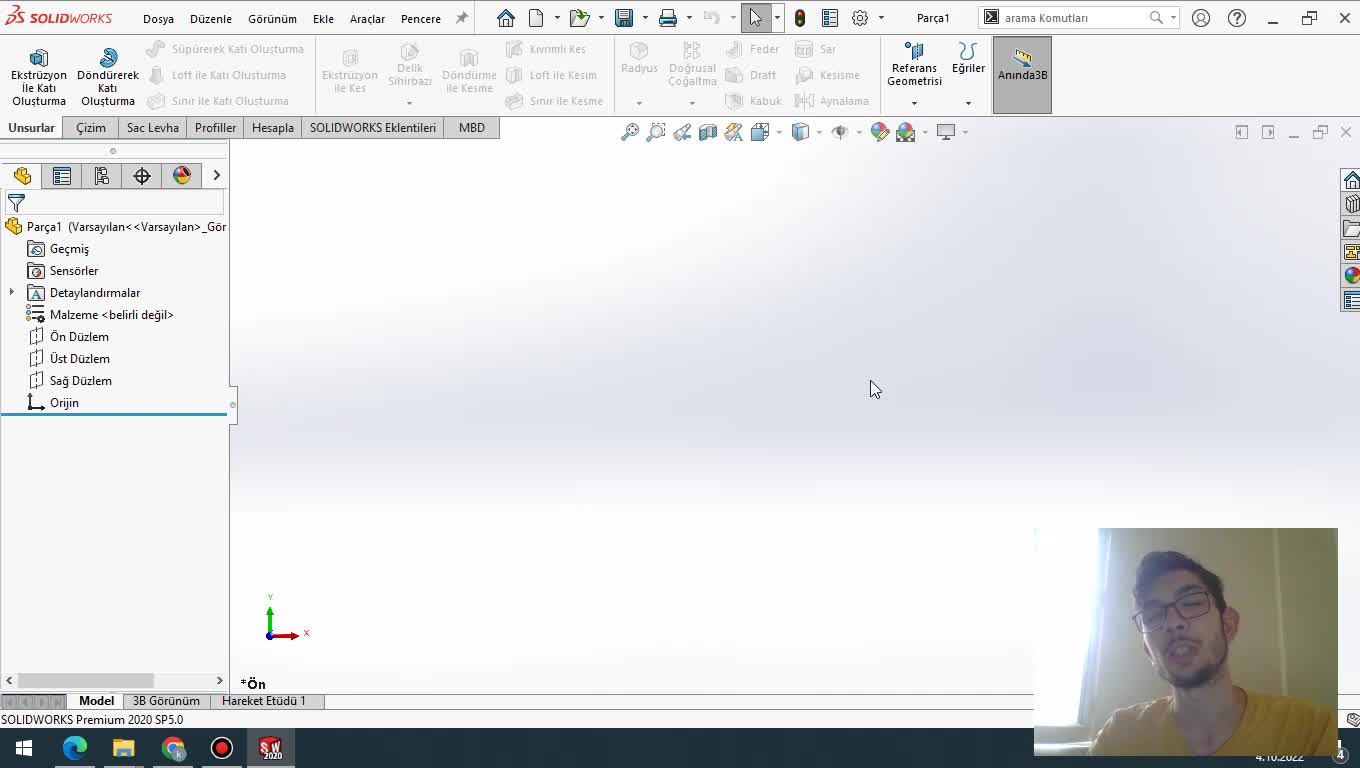Open Microsoft Edge from taskbar
Image resolution: width=1360 pixels, height=768 pixels.
click(75, 748)
